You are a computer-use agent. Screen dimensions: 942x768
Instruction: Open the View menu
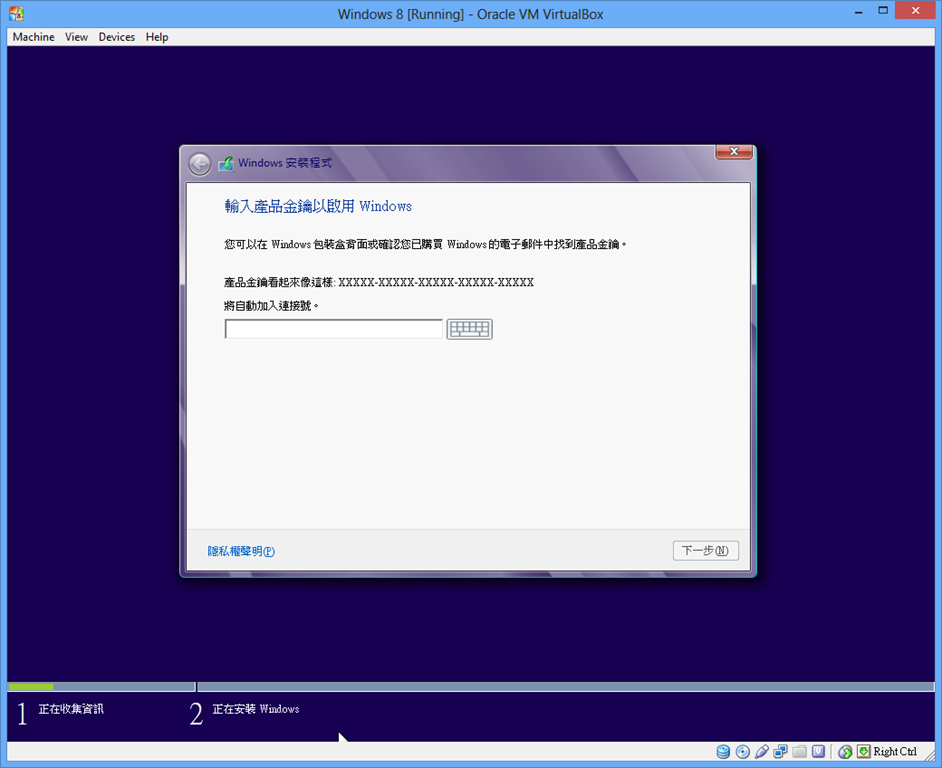(x=76, y=37)
